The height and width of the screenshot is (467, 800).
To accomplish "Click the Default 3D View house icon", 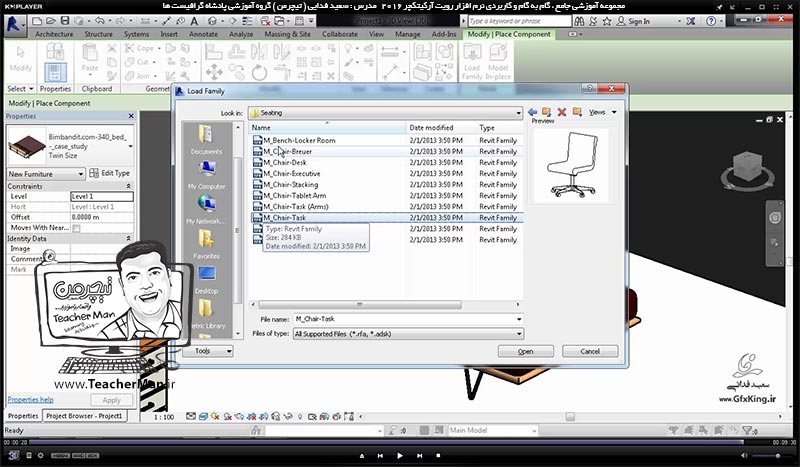I will pyautogui.click(x=212, y=21).
